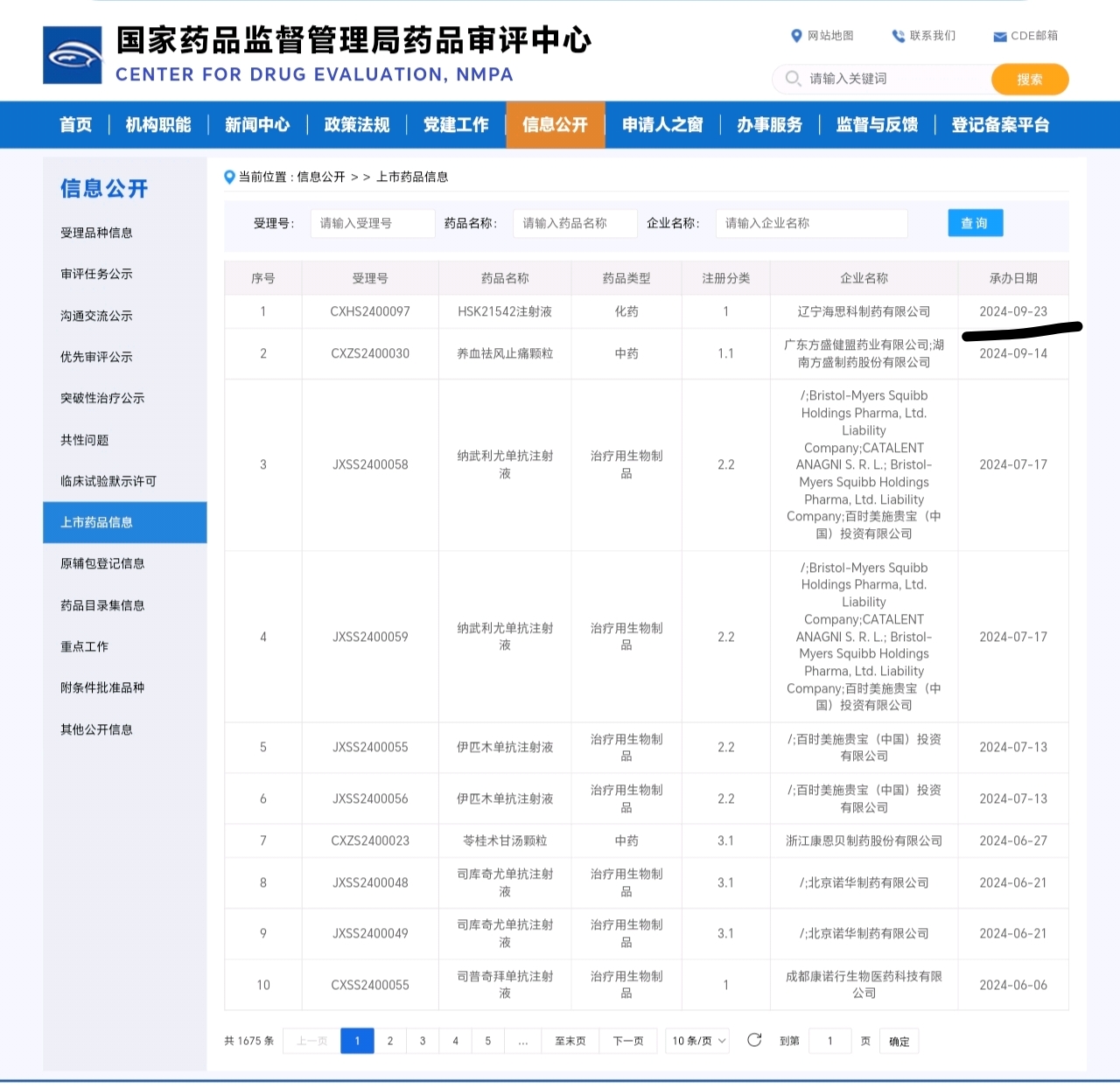Click the disabled 上一页 button
1120x1088 pixels.
[x=311, y=1041]
